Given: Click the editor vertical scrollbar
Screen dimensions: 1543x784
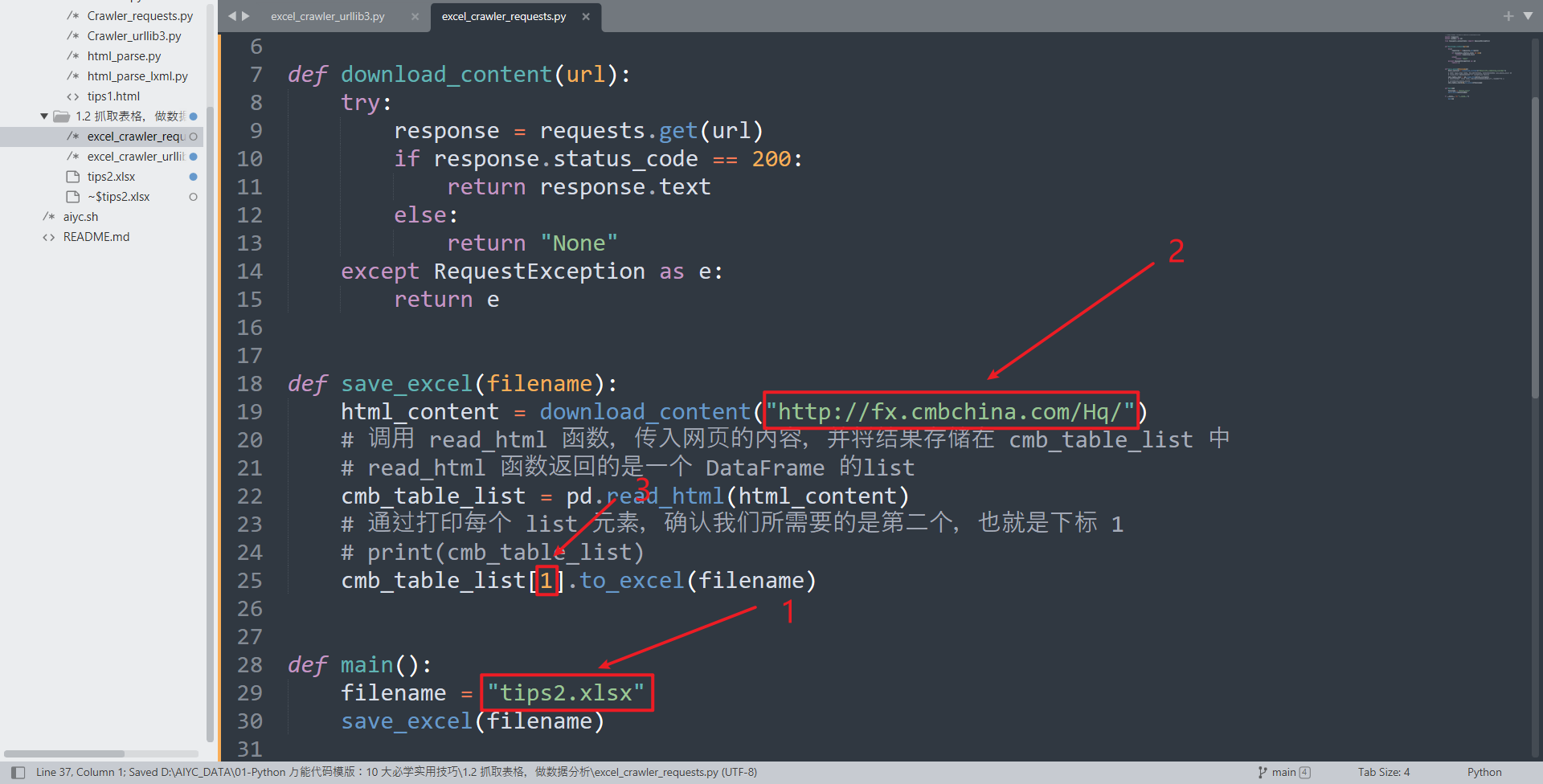Looking at the screenshot, I should click(x=1535, y=247).
